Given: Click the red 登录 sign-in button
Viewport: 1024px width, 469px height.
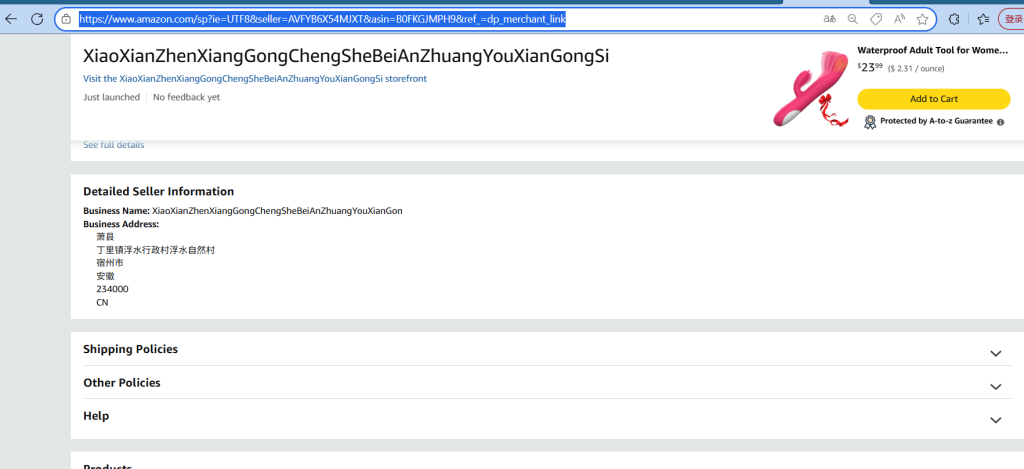Looking at the screenshot, I should [x=1012, y=19].
